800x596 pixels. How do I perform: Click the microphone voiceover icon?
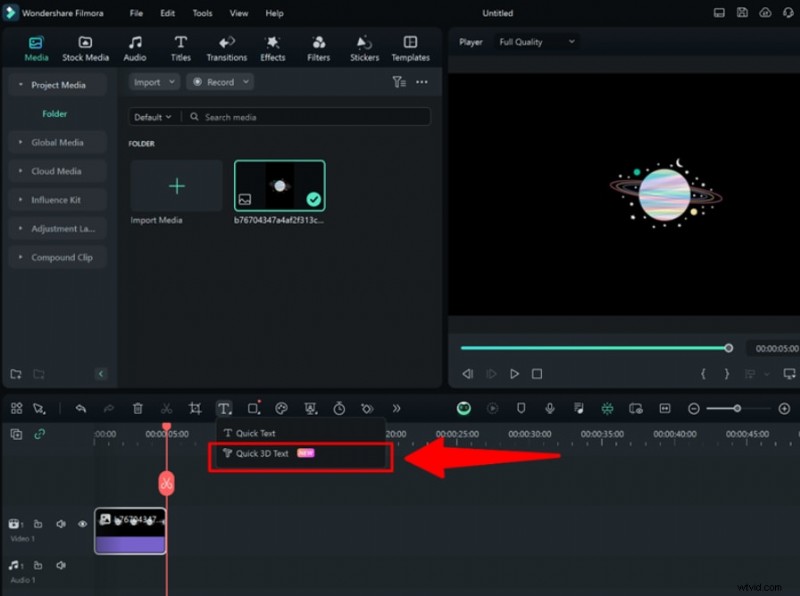(x=549, y=408)
